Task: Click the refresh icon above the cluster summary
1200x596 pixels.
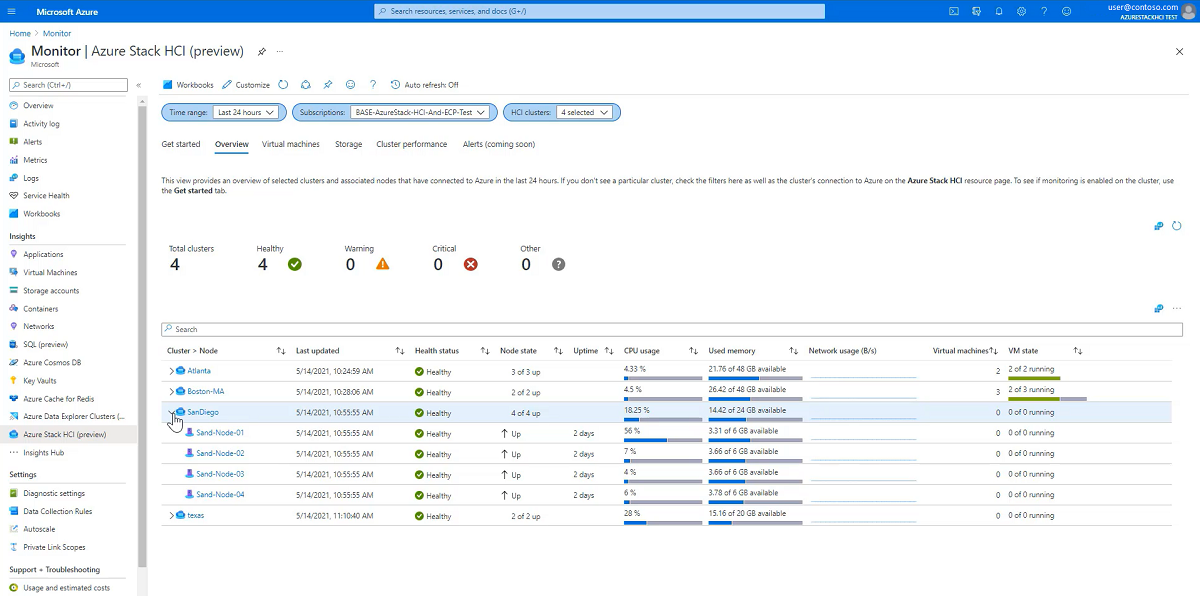Action: coord(1177,226)
